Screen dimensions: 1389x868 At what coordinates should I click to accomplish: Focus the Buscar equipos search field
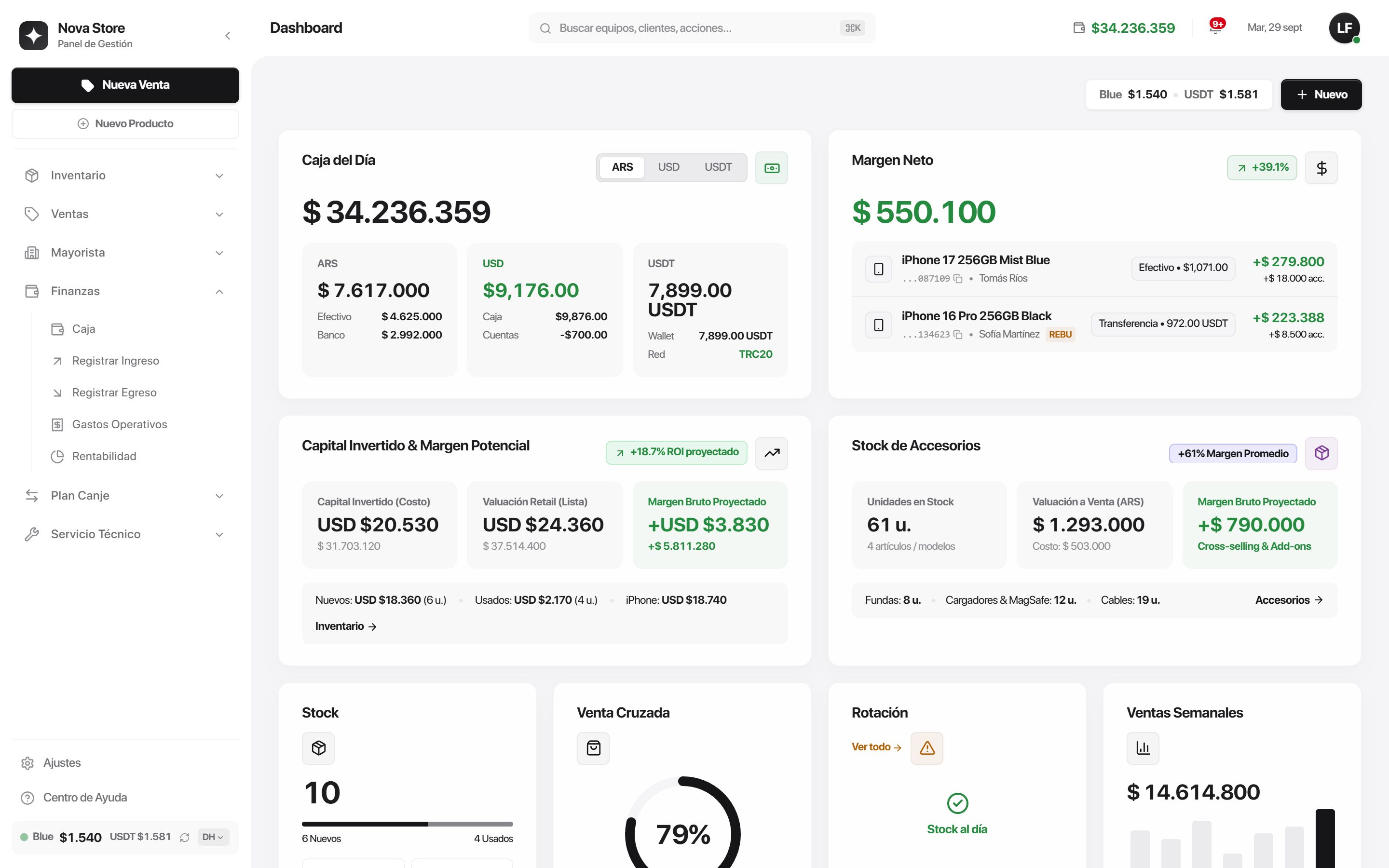(x=701, y=27)
